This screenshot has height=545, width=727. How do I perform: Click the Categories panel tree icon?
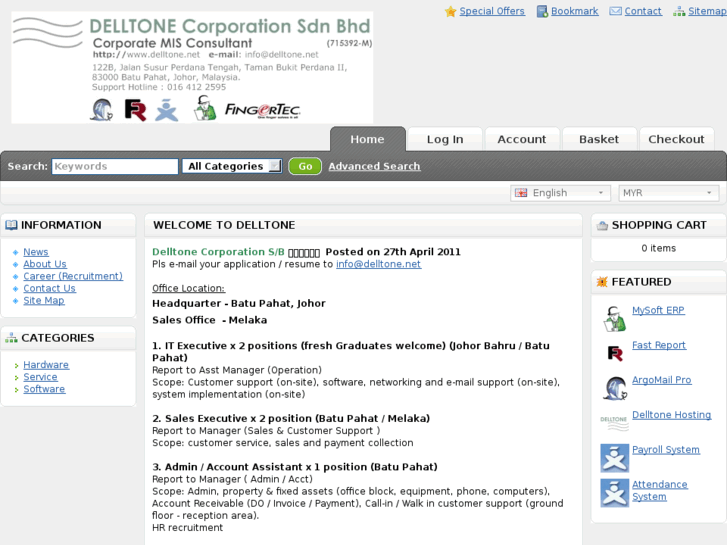click(11, 338)
